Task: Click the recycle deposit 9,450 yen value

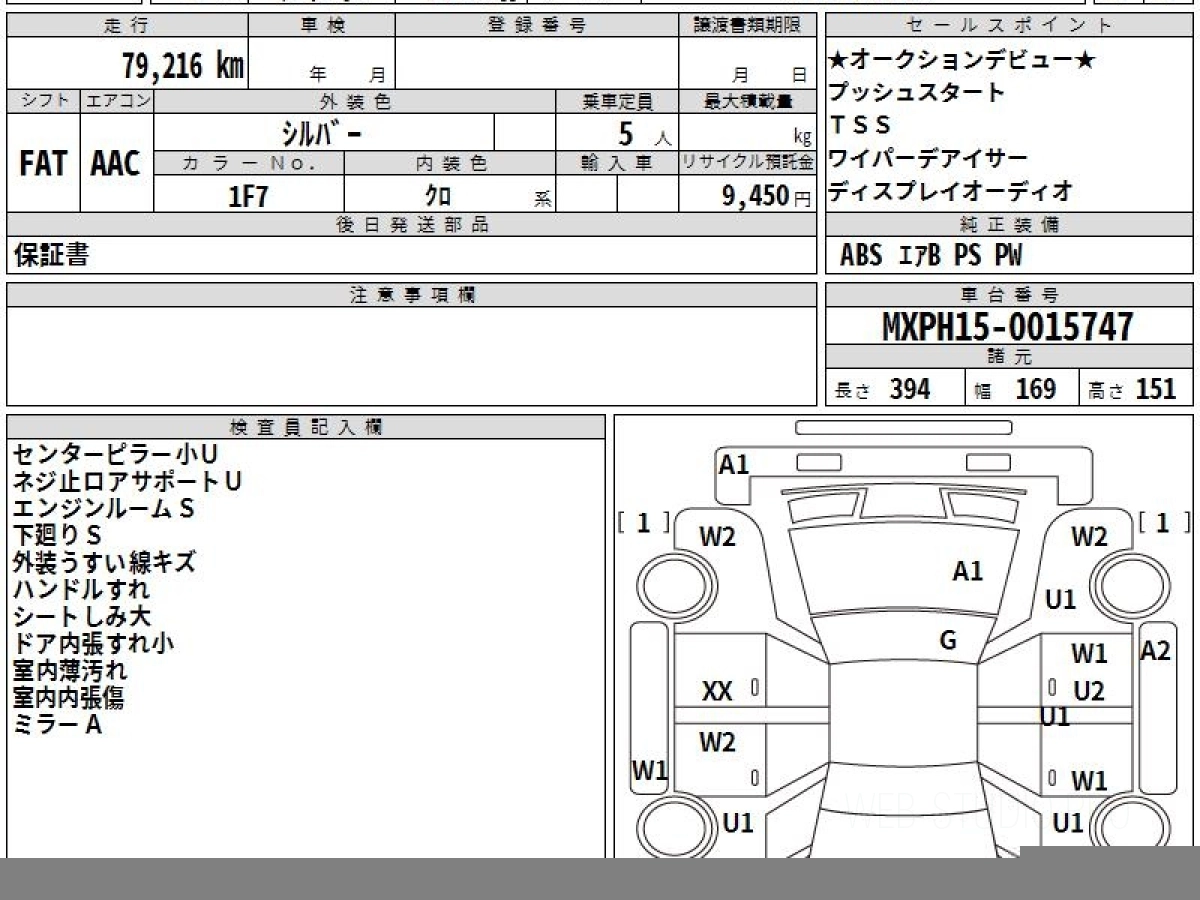Action: [x=756, y=197]
